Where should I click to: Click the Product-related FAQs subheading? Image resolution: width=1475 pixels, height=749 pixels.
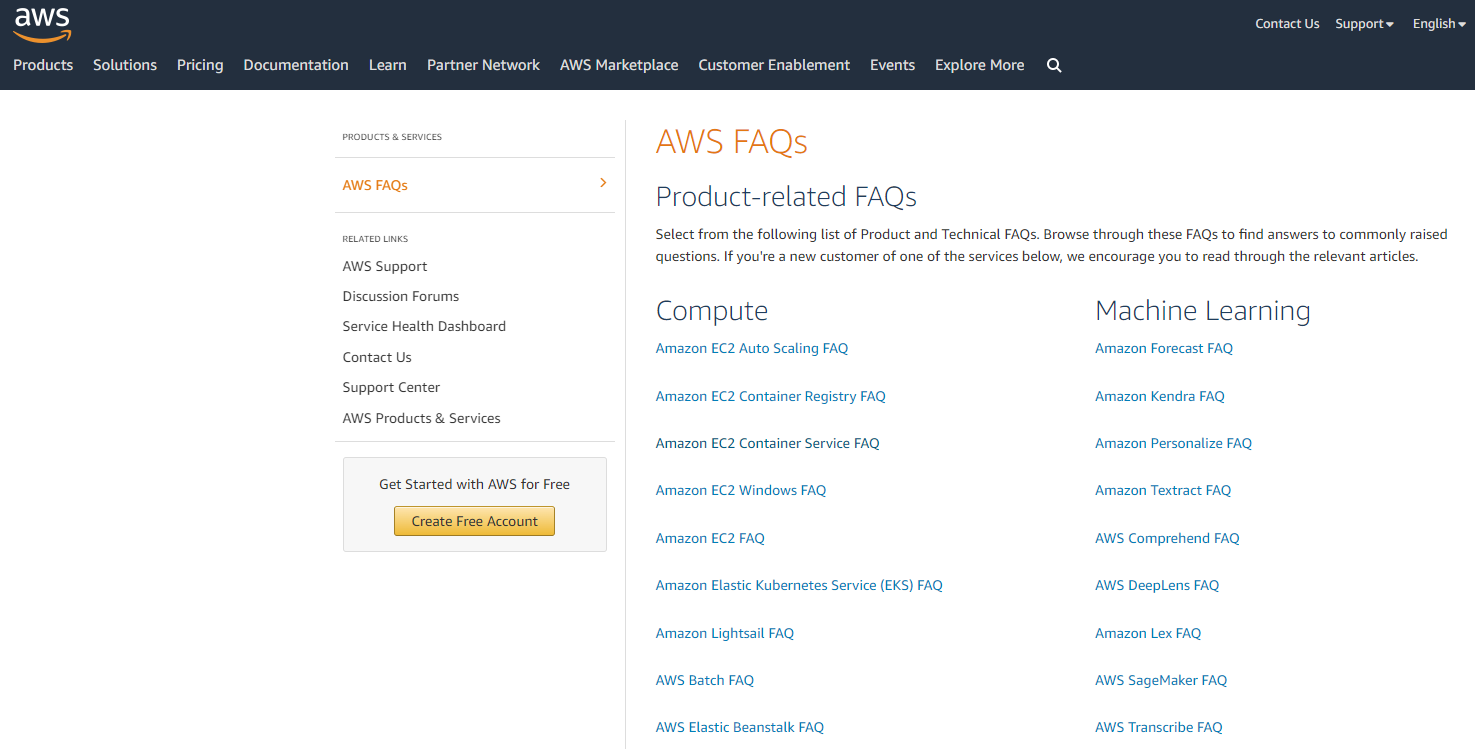click(x=786, y=196)
